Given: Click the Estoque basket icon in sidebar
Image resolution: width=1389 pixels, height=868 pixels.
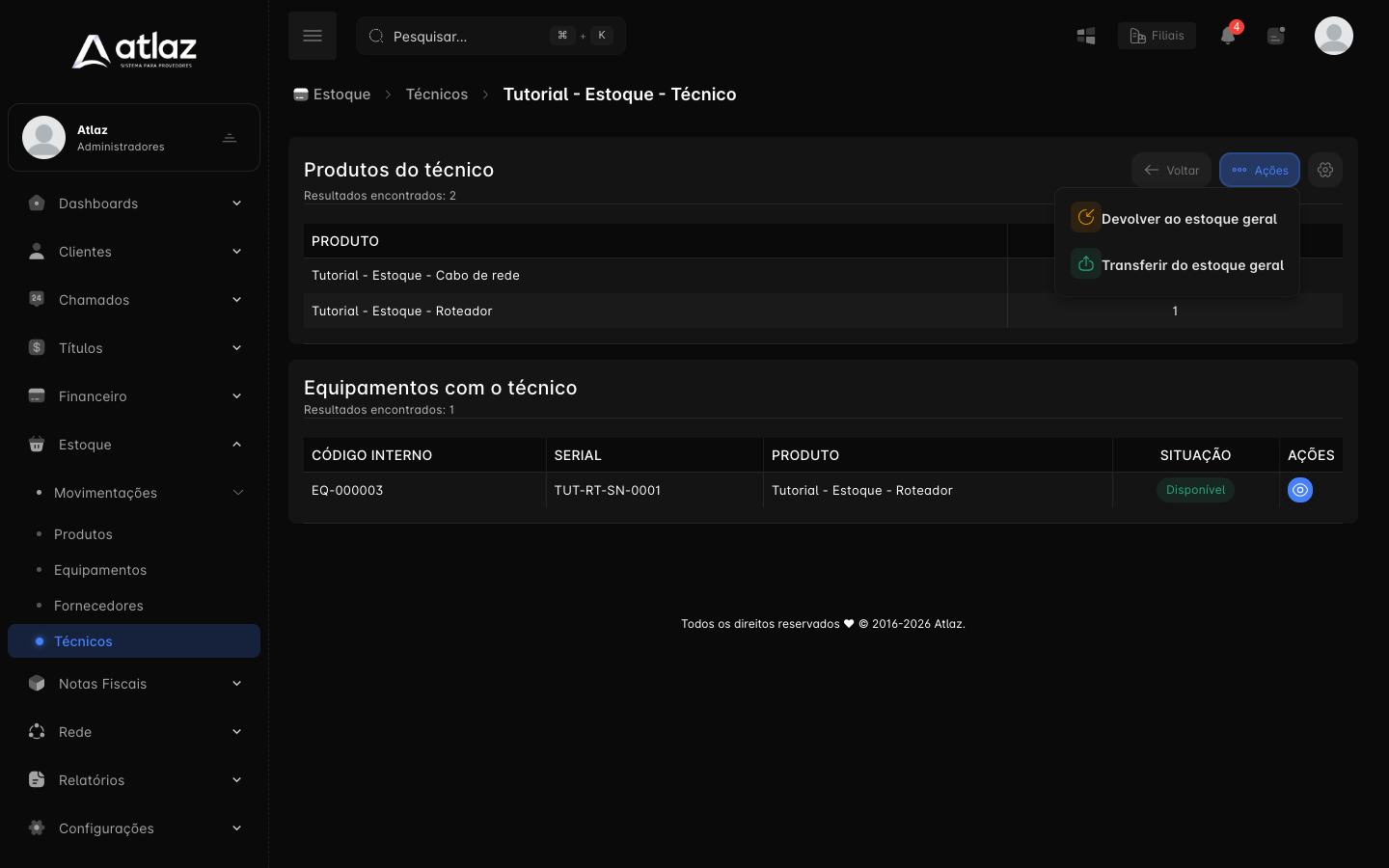Looking at the screenshot, I should [37, 444].
